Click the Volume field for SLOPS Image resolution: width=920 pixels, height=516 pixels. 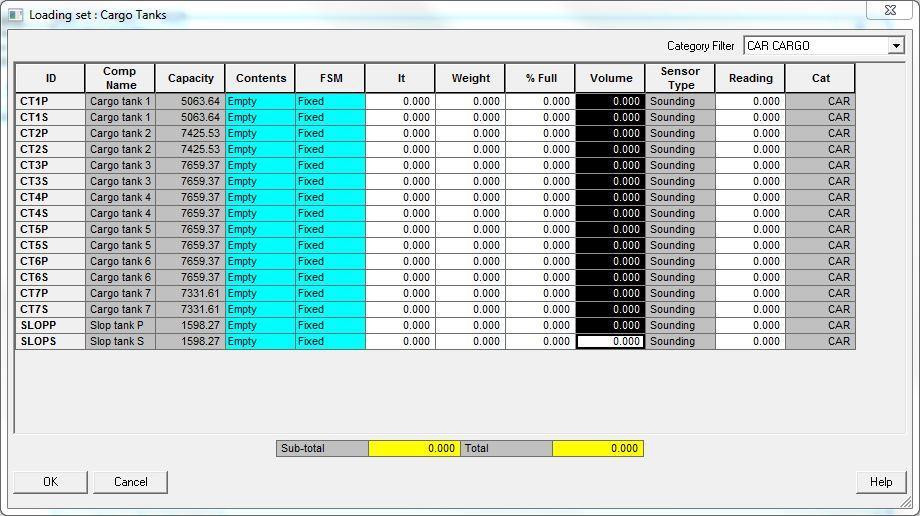610,341
